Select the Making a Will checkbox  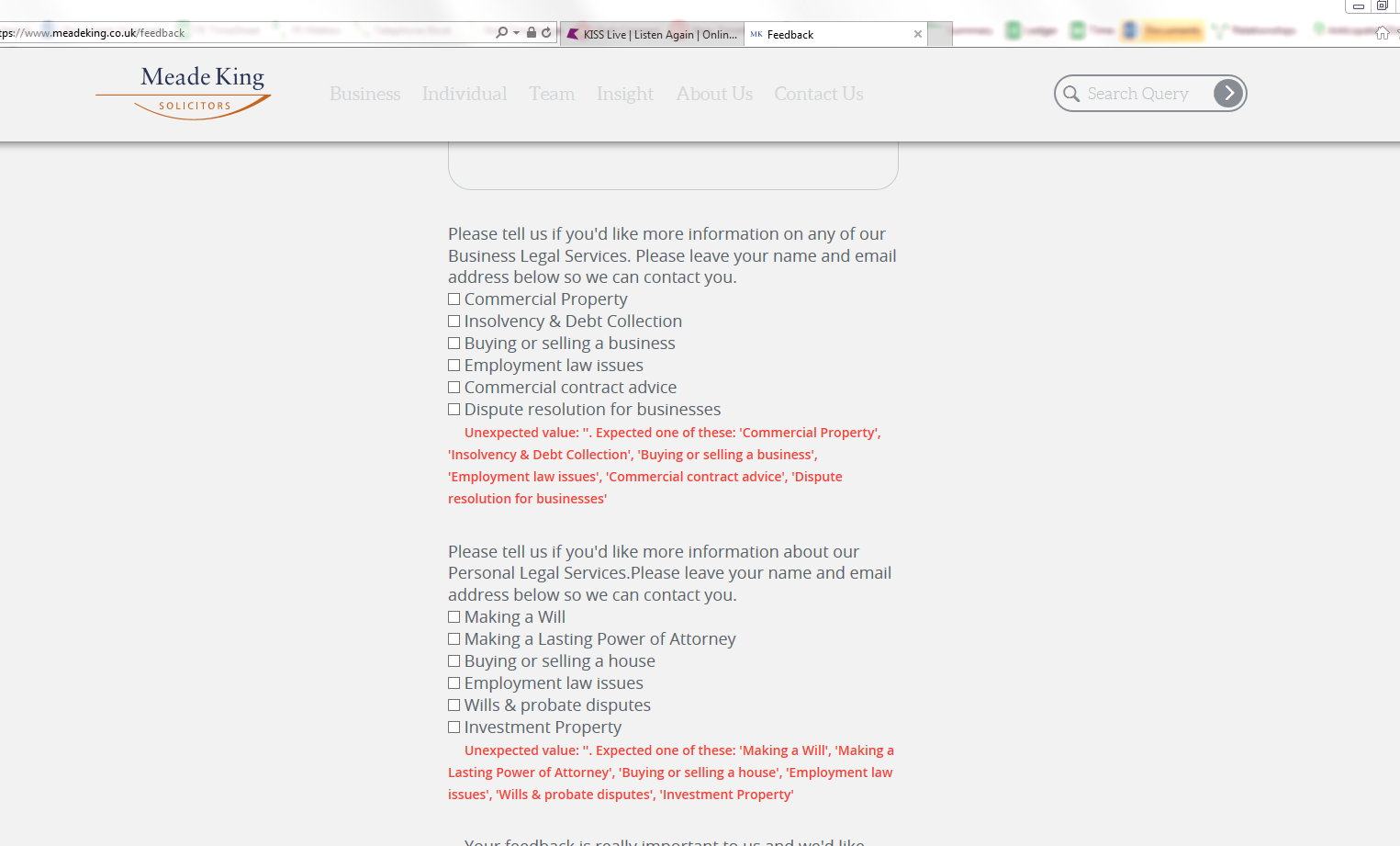(x=454, y=616)
